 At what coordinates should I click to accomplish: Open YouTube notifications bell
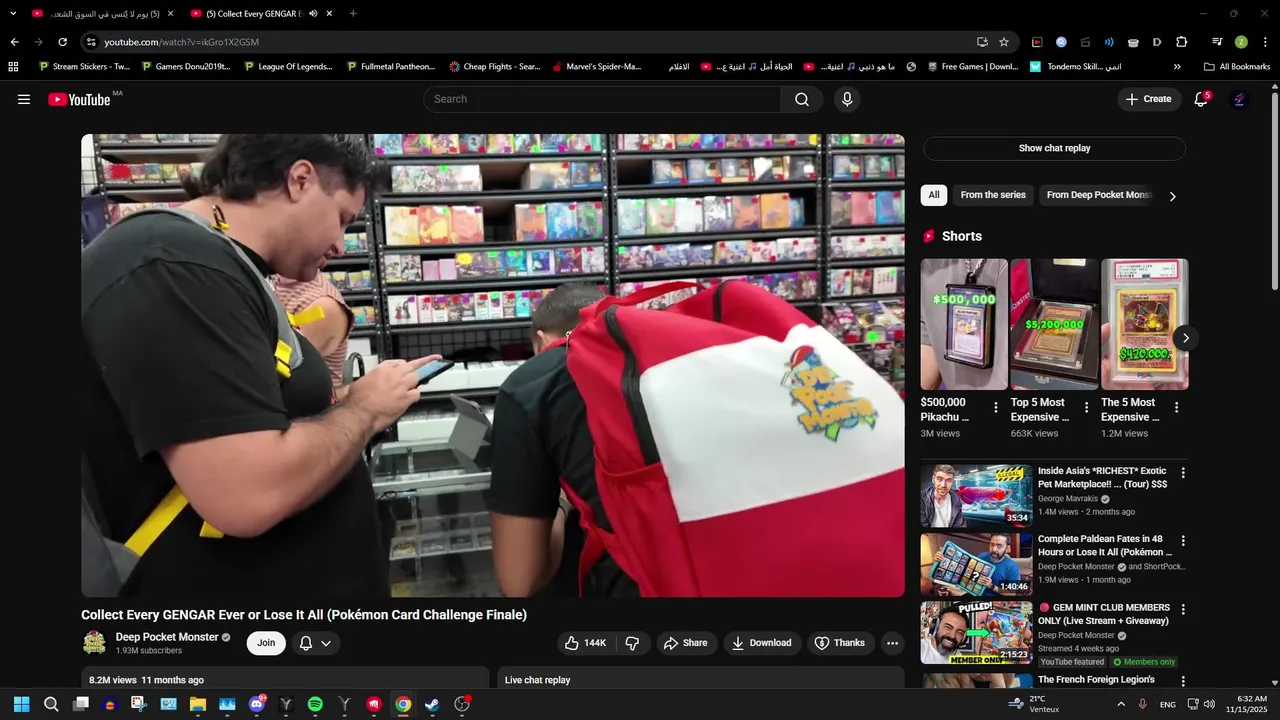pos(1201,99)
